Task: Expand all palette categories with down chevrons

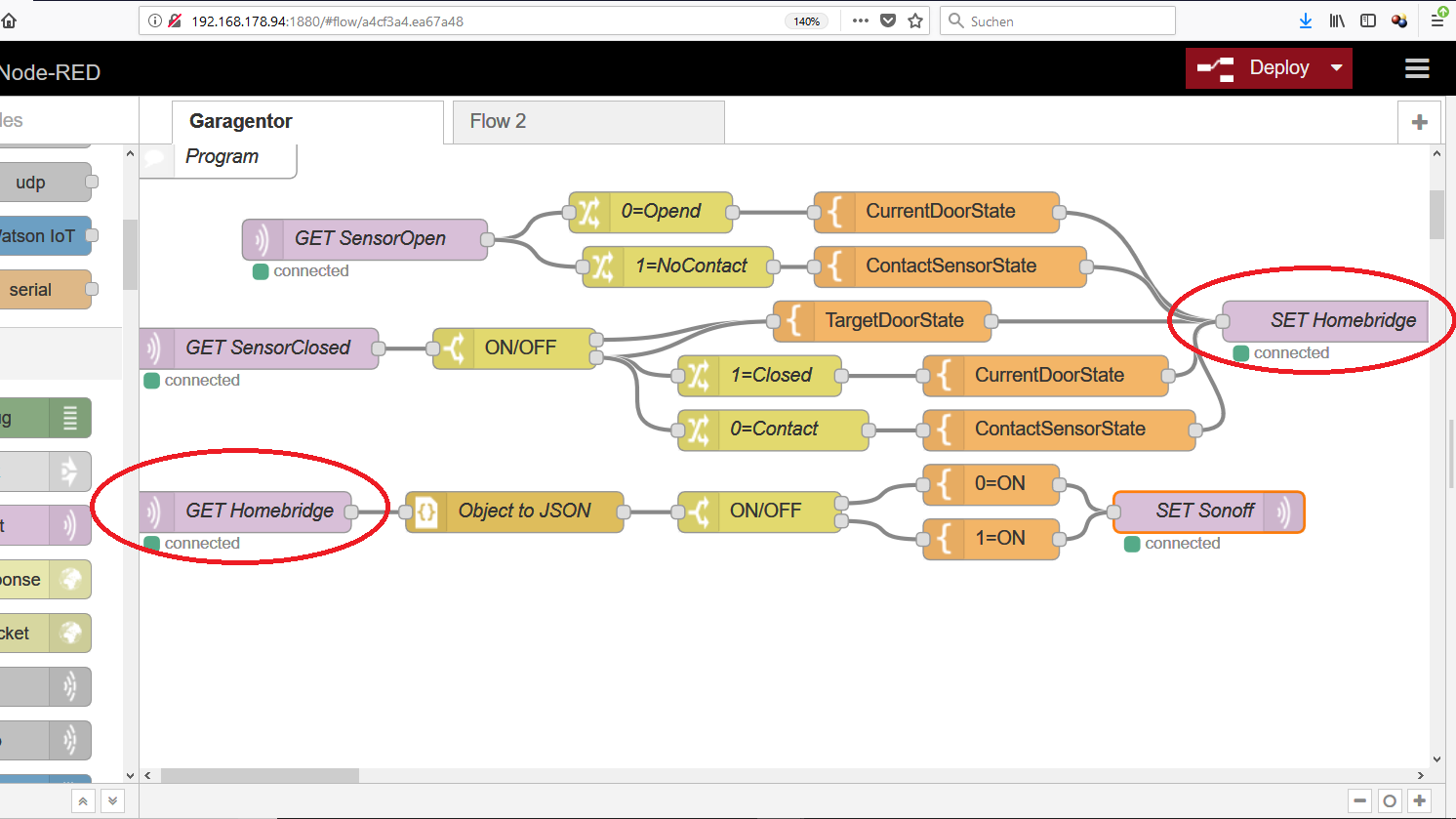Action: [113, 801]
